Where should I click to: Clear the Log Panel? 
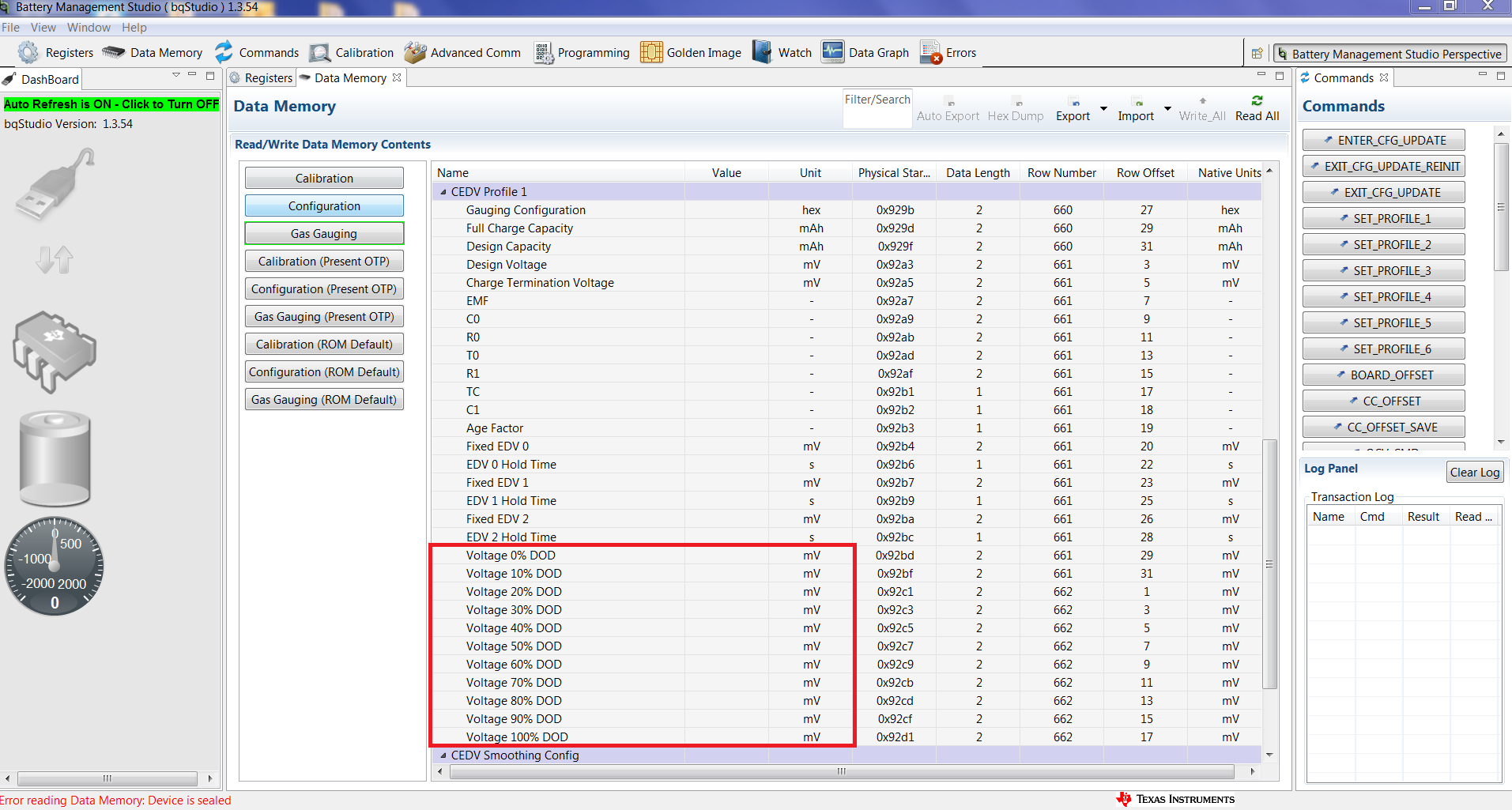[1475, 472]
